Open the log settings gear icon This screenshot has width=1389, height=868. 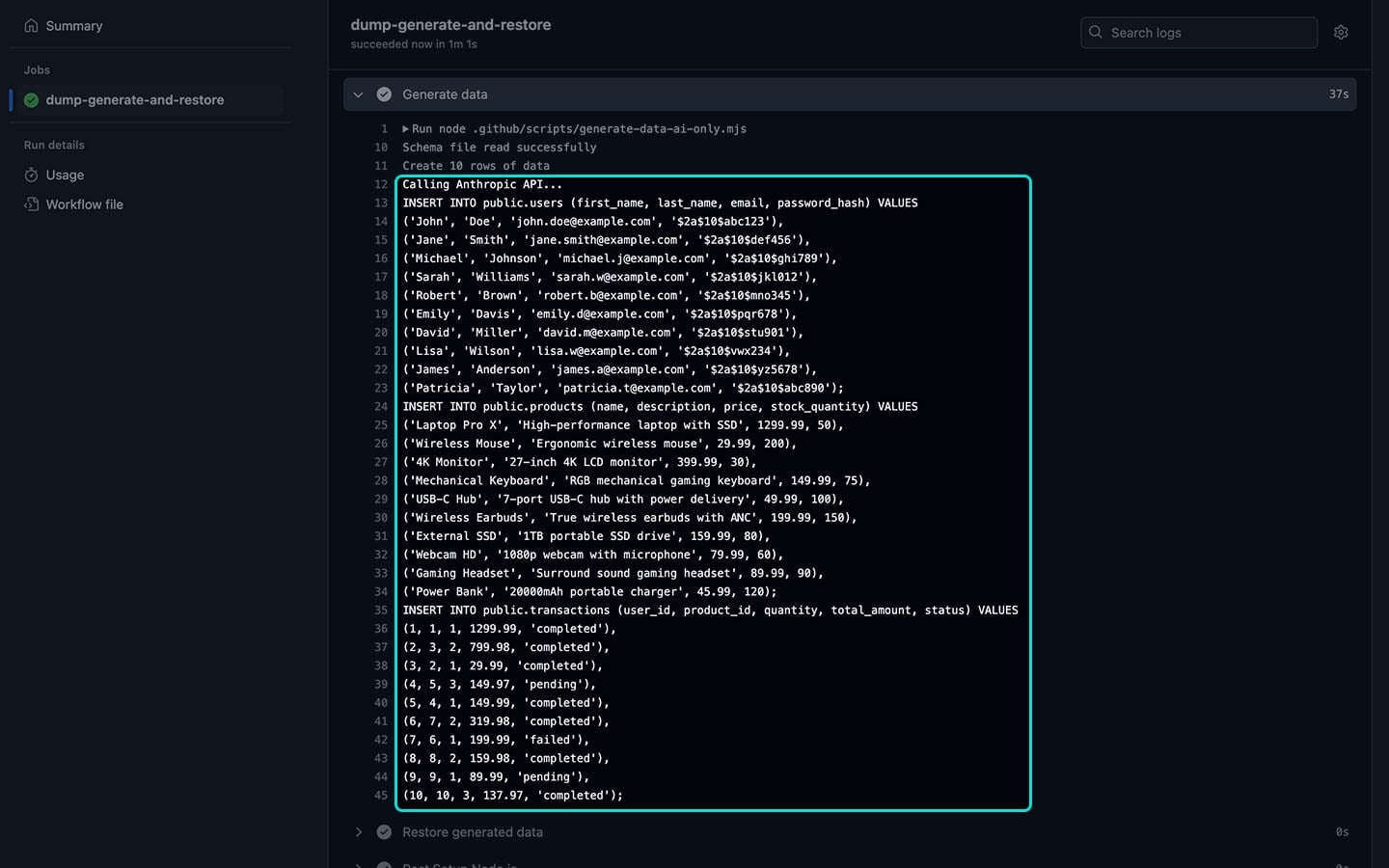pos(1341,32)
